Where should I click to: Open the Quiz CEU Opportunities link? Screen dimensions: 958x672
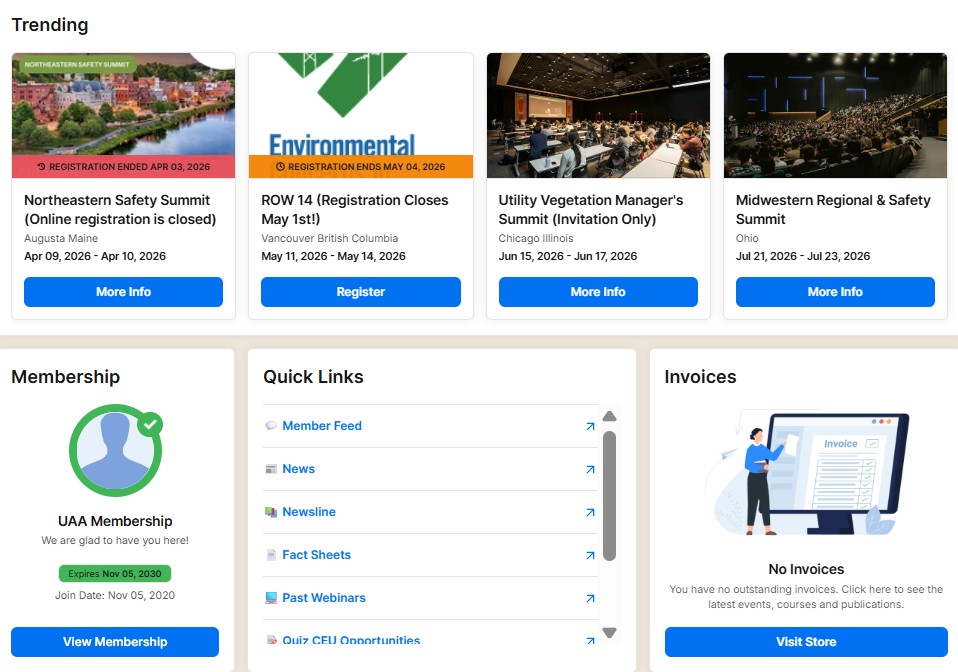[x=350, y=640]
